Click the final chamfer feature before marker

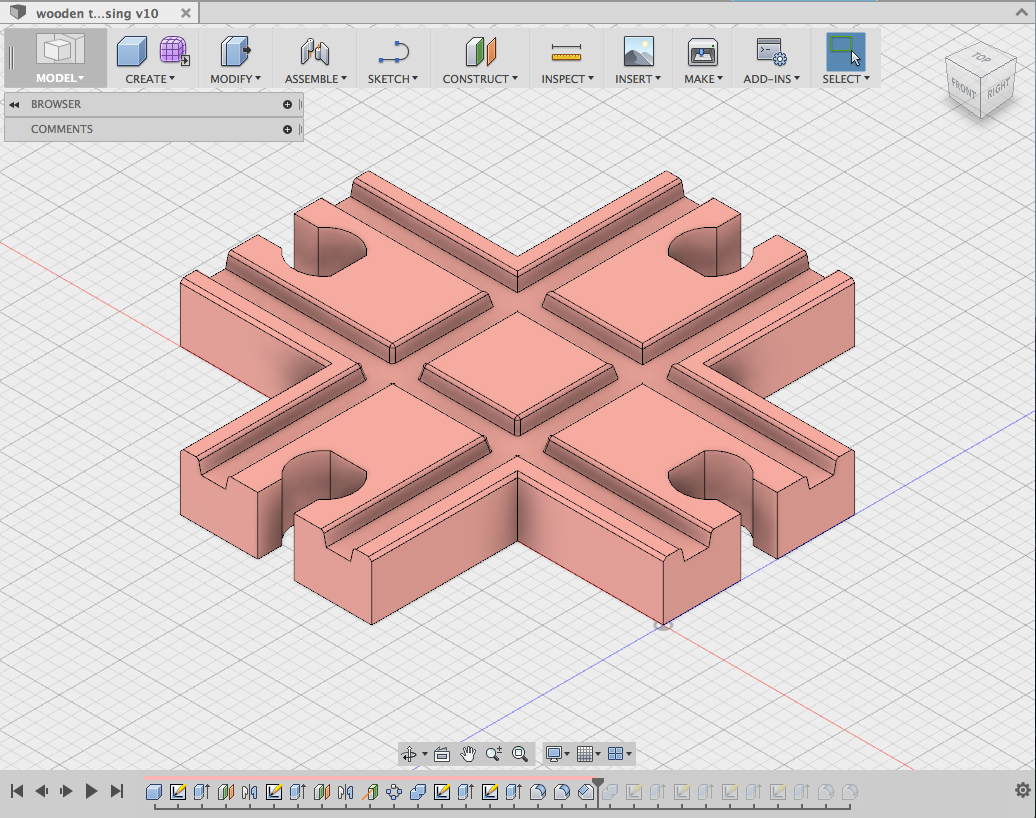coord(585,792)
